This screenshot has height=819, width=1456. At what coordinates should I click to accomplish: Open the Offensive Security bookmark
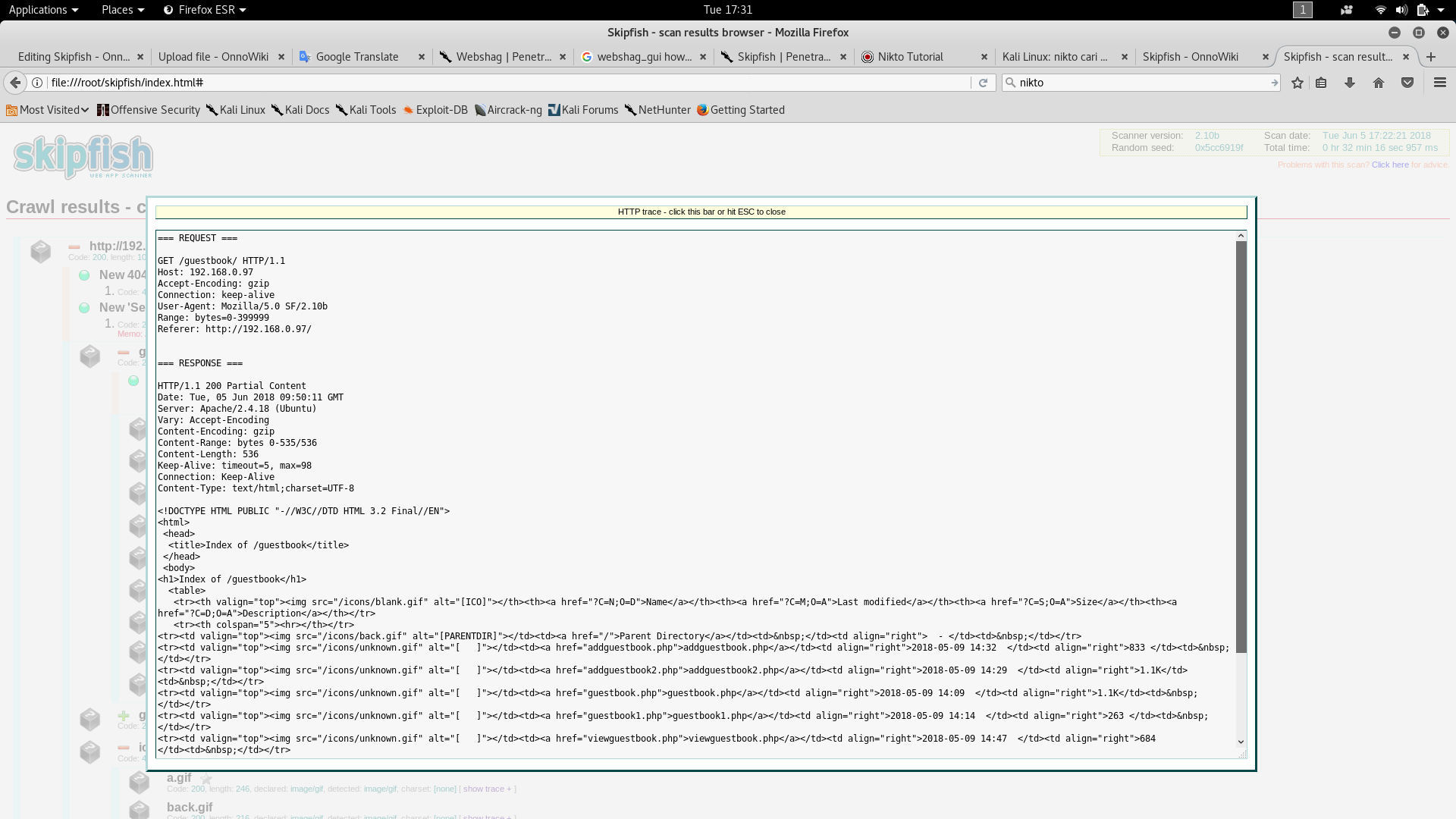point(149,110)
